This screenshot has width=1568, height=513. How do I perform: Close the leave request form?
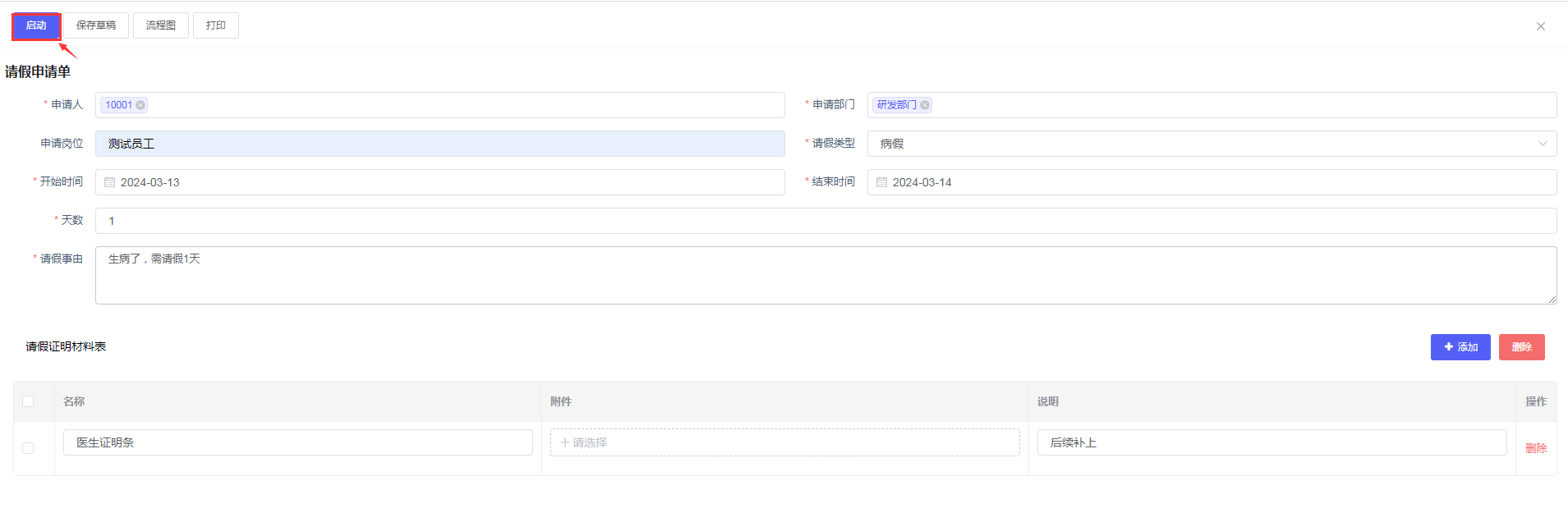[x=1540, y=26]
